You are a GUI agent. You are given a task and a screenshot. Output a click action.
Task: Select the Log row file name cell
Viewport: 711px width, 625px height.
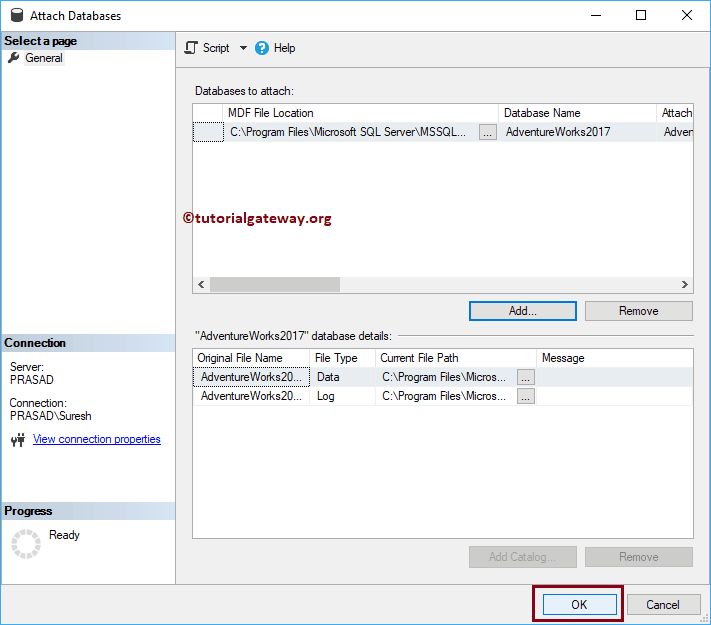click(251, 396)
